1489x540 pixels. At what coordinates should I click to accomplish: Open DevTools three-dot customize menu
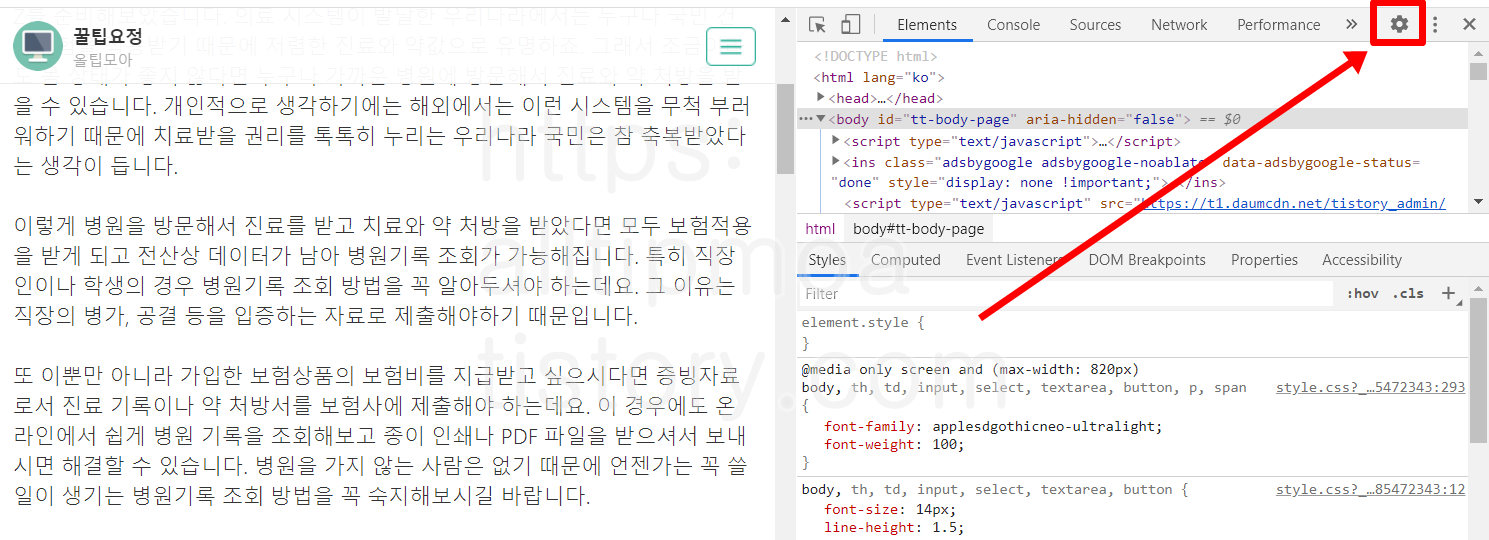(x=1435, y=25)
